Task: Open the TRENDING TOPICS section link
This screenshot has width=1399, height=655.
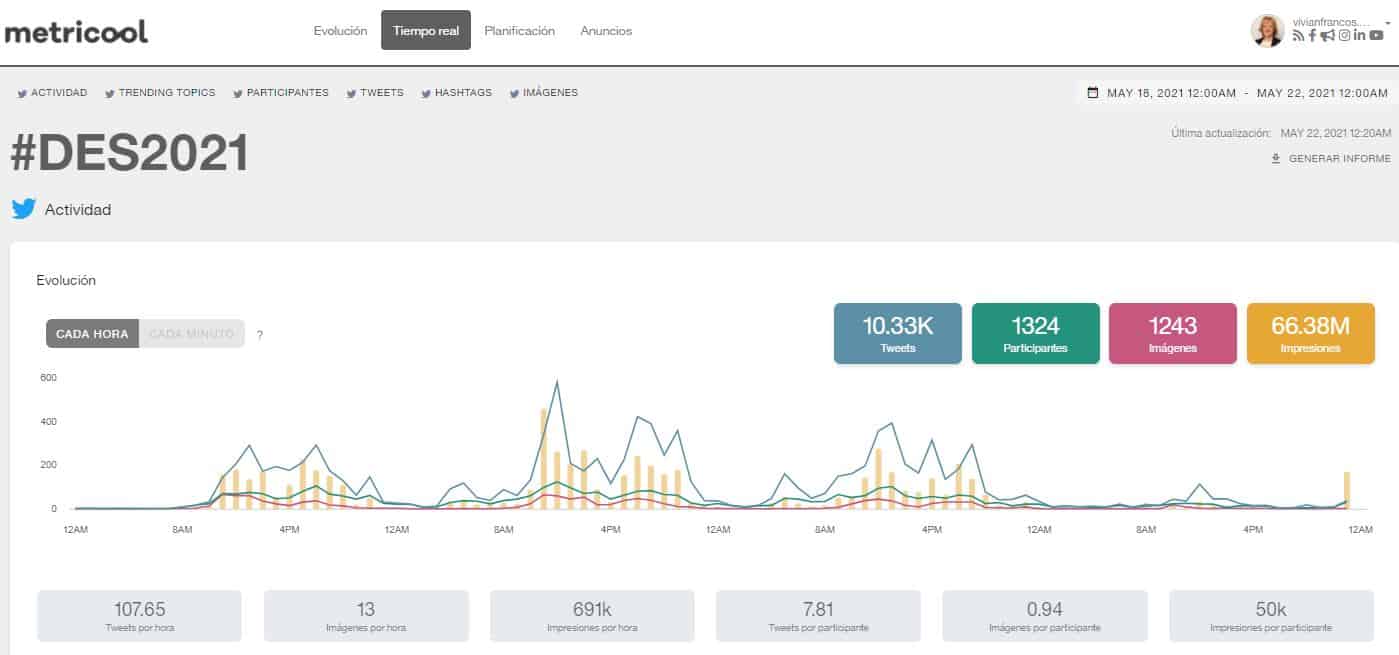Action: 160,93
